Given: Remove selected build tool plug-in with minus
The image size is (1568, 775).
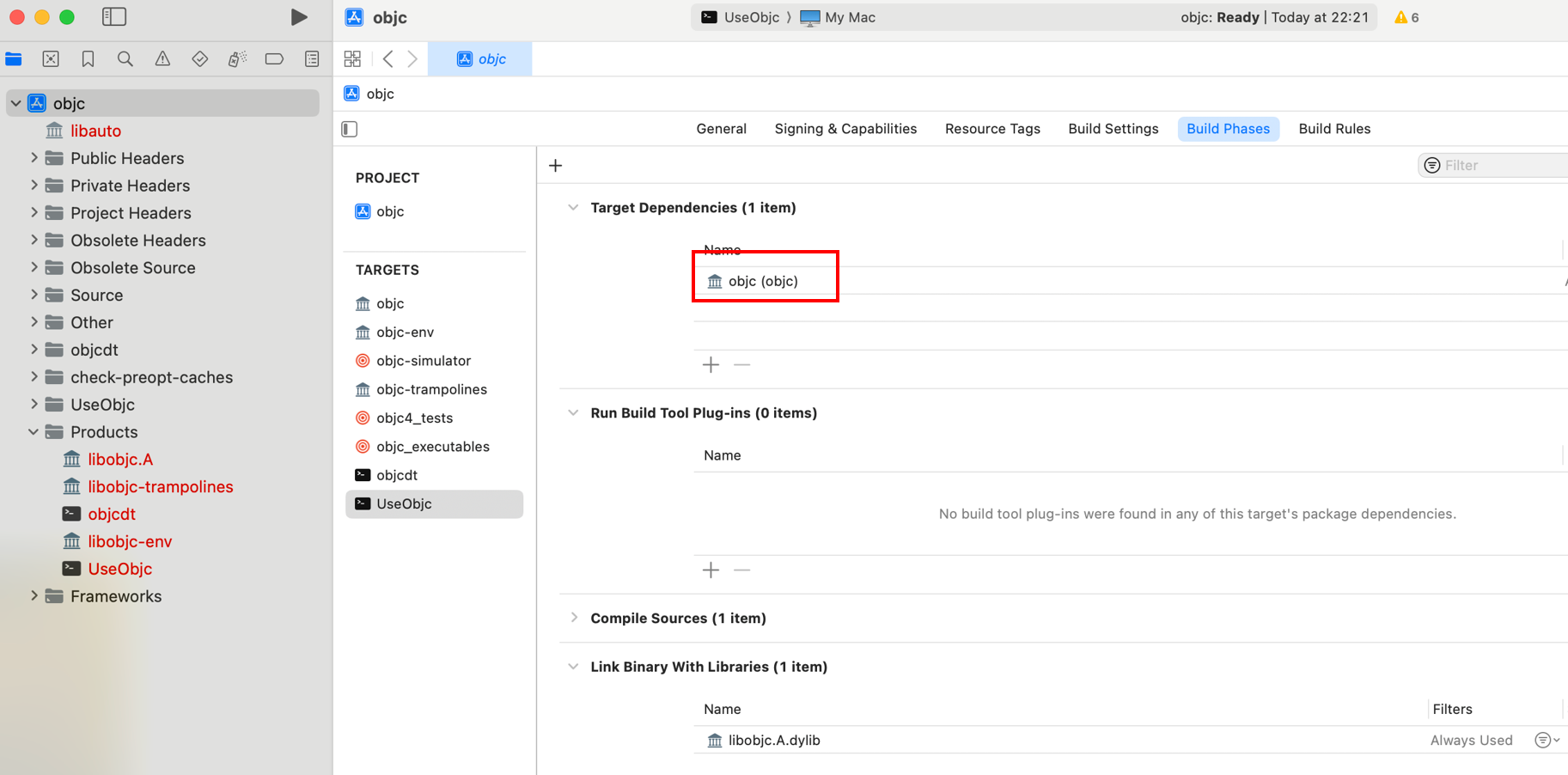Looking at the screenshot, I should click(742, 571).
